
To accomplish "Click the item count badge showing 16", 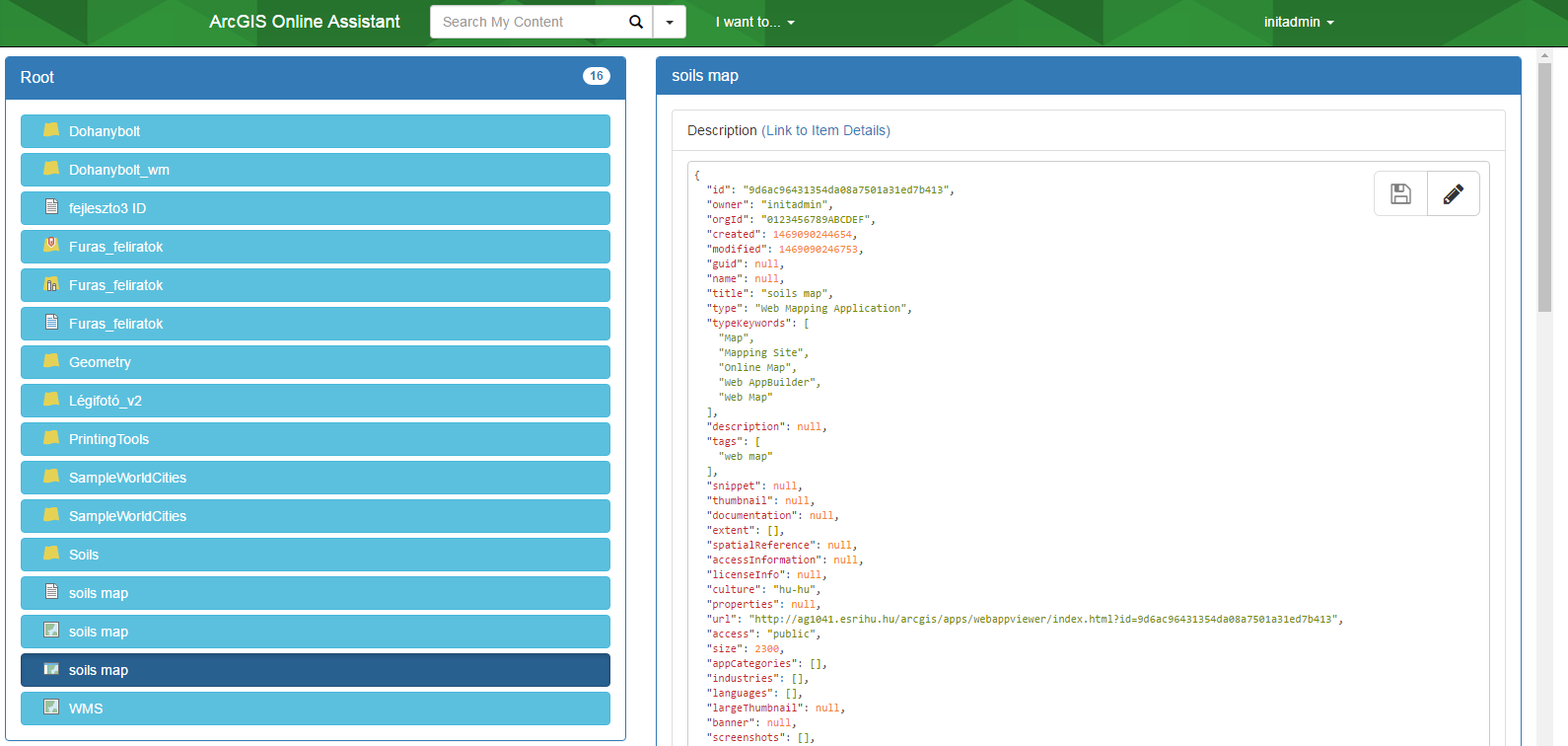I will [597, 76].
